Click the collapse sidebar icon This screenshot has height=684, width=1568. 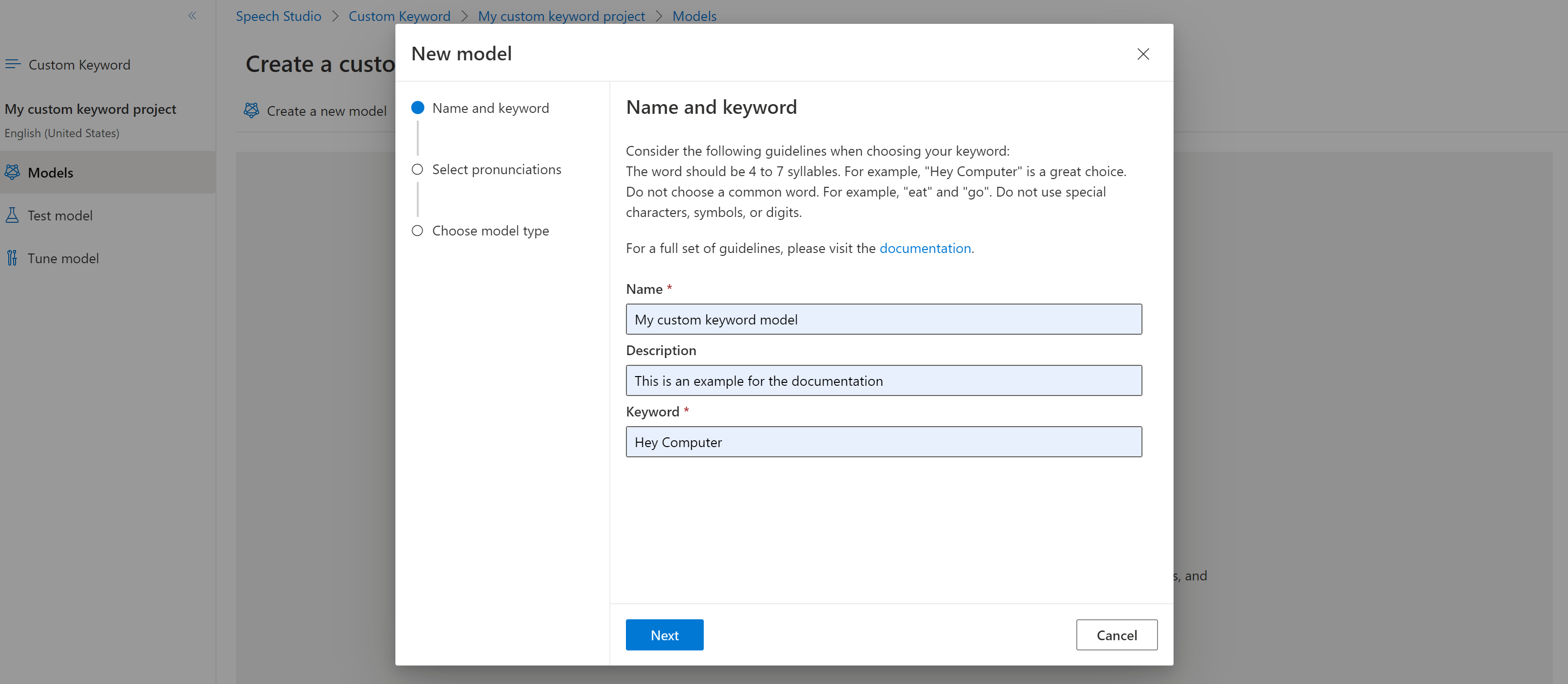click(192, 14)
